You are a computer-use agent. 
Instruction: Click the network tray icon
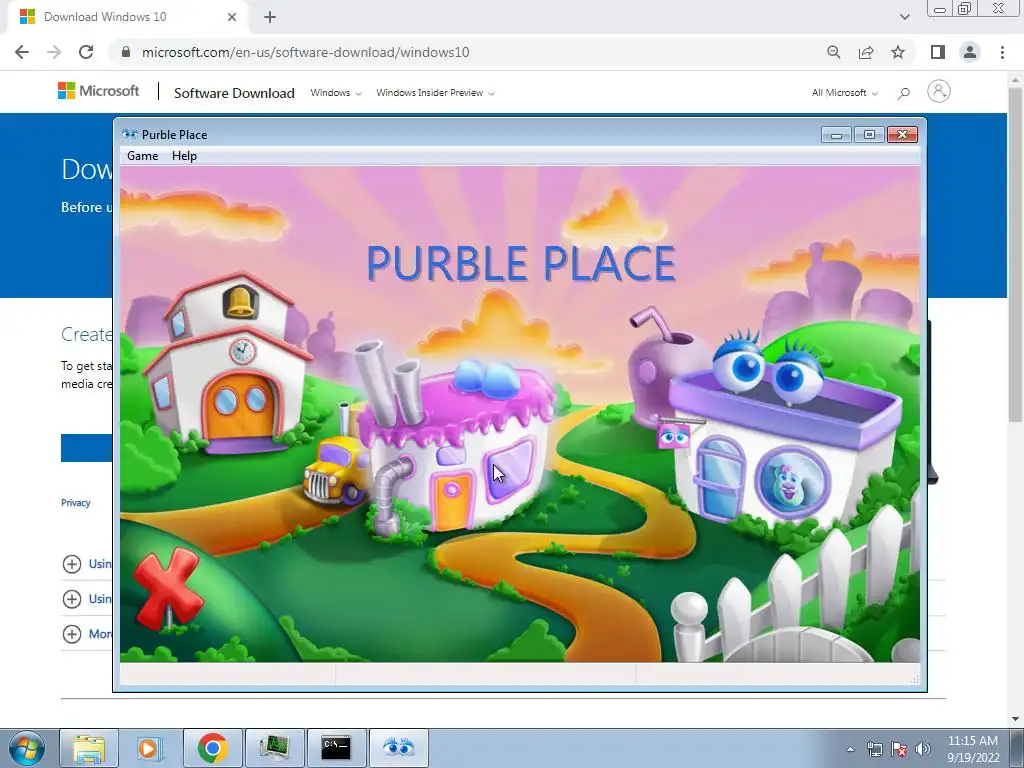point(874,749)
